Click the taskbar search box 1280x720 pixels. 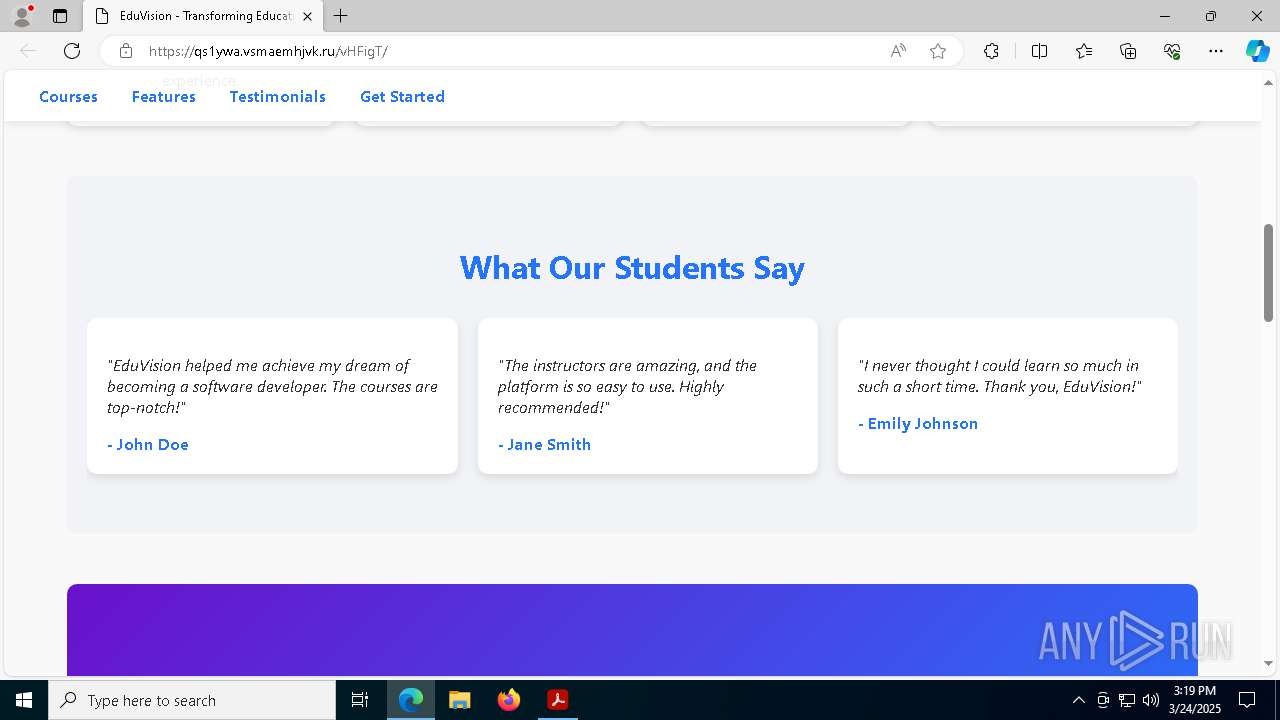192,700
